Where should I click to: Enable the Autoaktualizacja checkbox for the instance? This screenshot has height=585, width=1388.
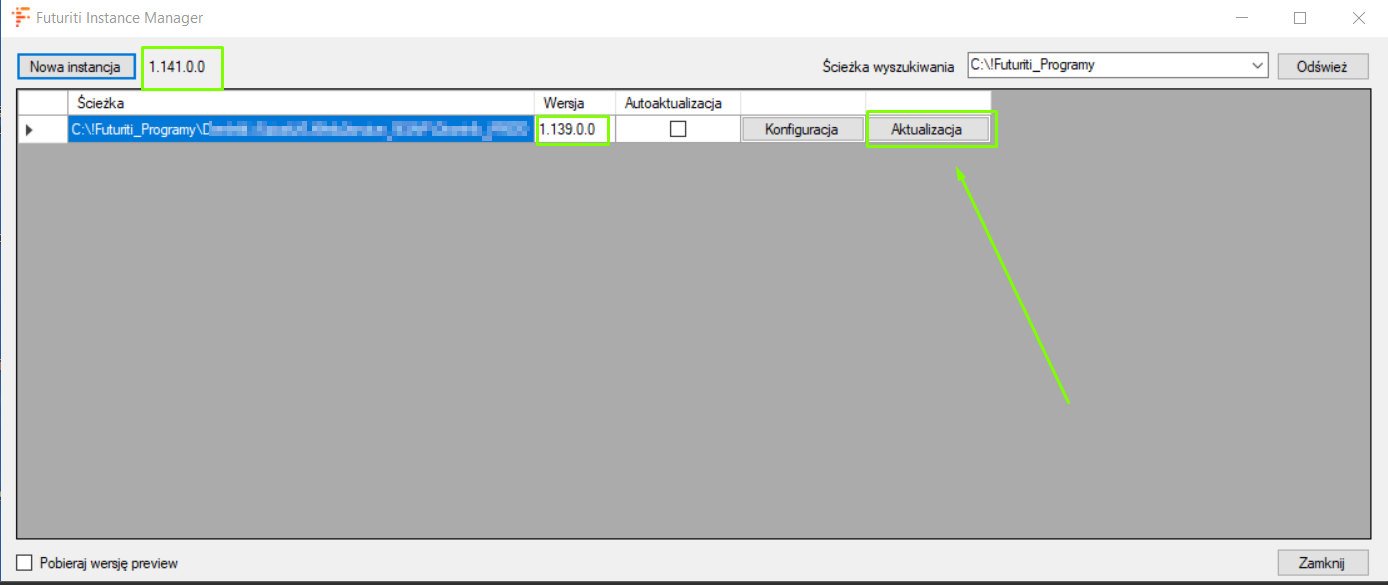pos(678,129)
